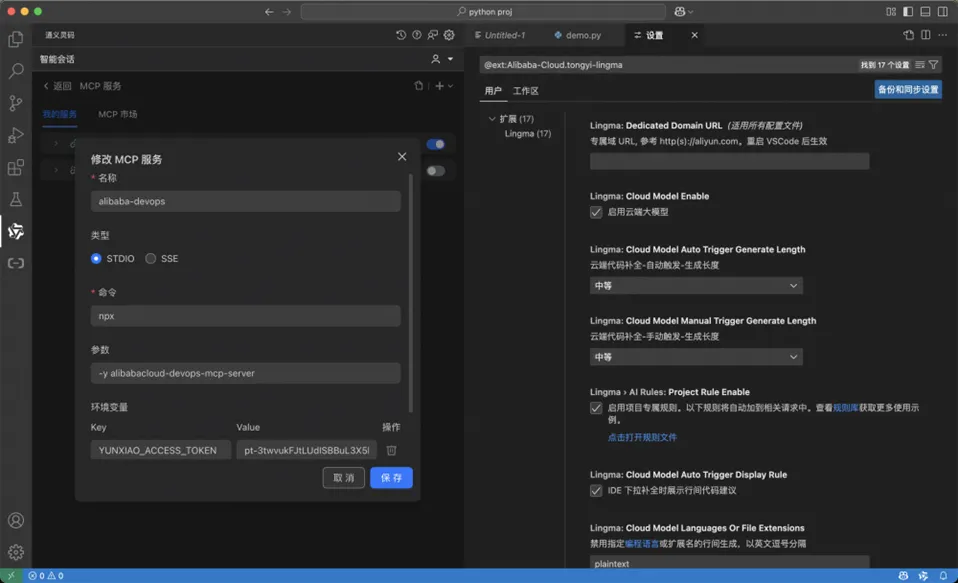Open the Remote Explorer bracket icon
The height and width of the screenshot is (583, 958).
(16, 263)
